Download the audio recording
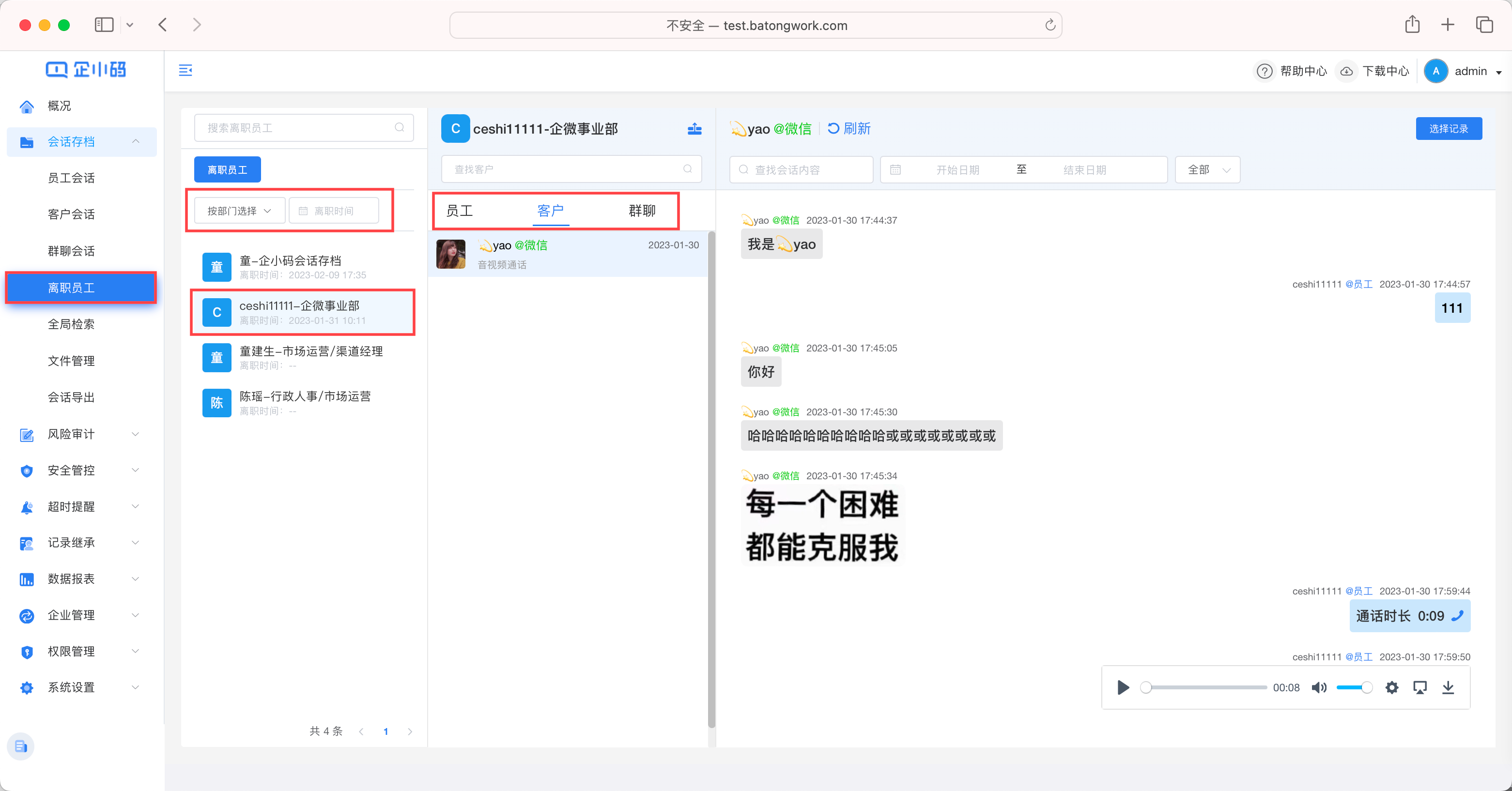 1448,687
